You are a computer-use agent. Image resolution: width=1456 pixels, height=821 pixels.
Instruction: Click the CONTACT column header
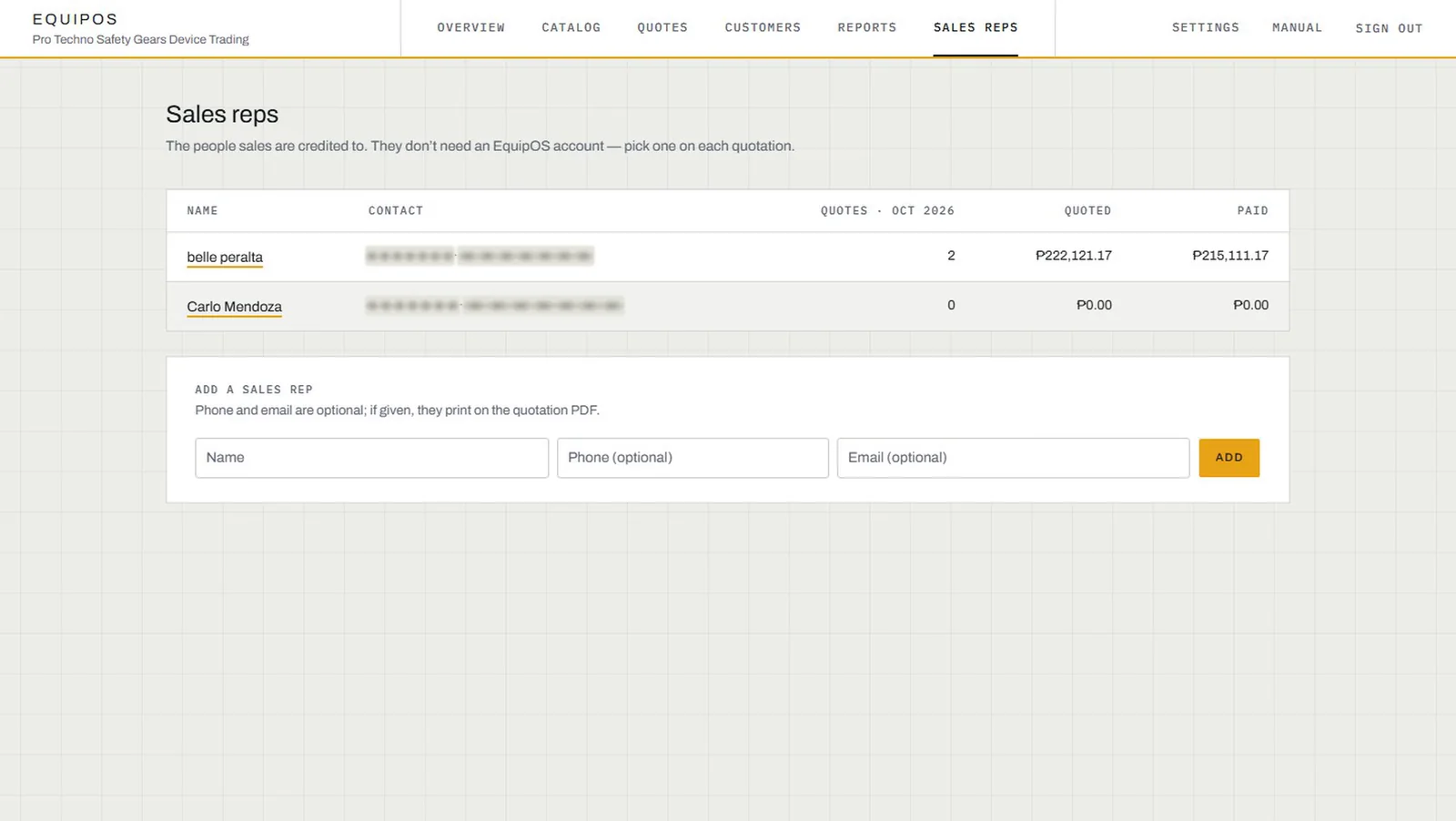point(396,210)
